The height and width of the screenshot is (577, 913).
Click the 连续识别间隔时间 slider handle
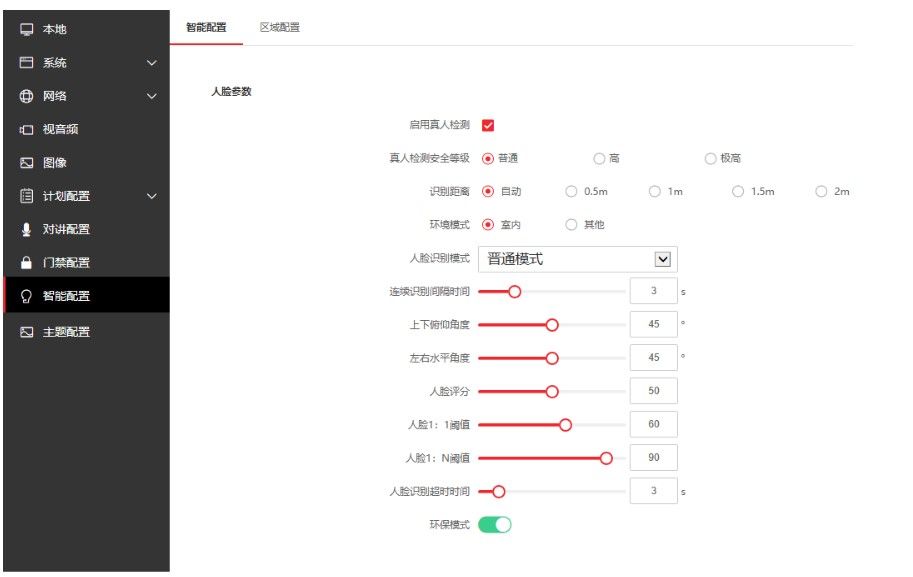click(514, 292)
